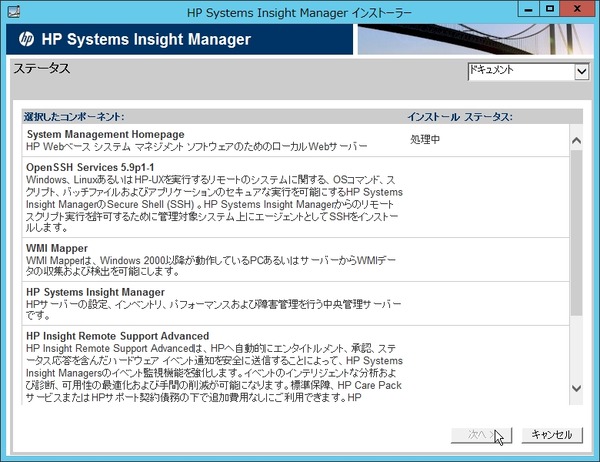Viewport: 600px width, 462px height.
Task: Select the HP Insight Remote Support Advanced entry
Action: [x=295, y=365]
